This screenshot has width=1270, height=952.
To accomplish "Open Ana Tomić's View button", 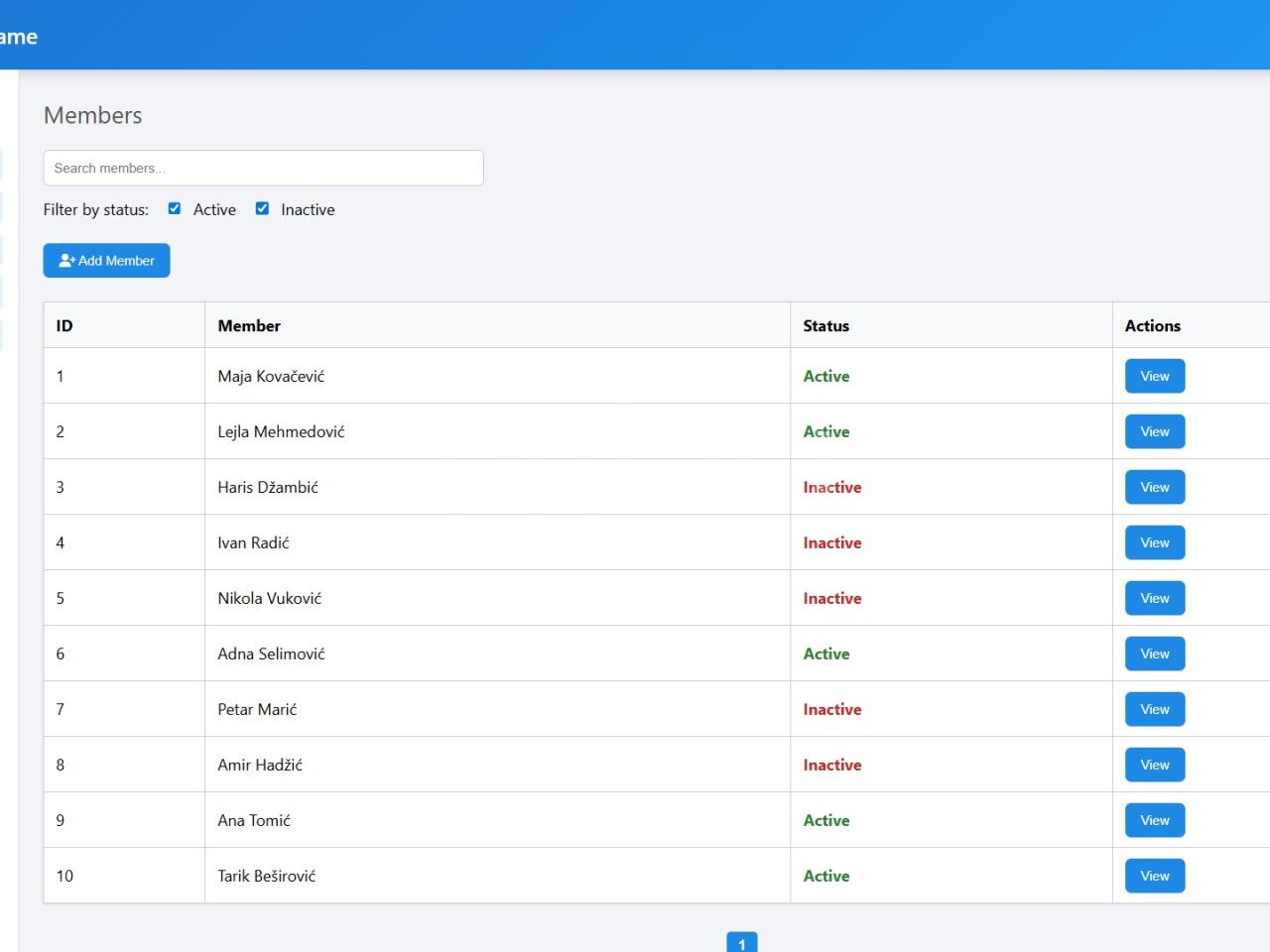I will (x=1154, y=821).
